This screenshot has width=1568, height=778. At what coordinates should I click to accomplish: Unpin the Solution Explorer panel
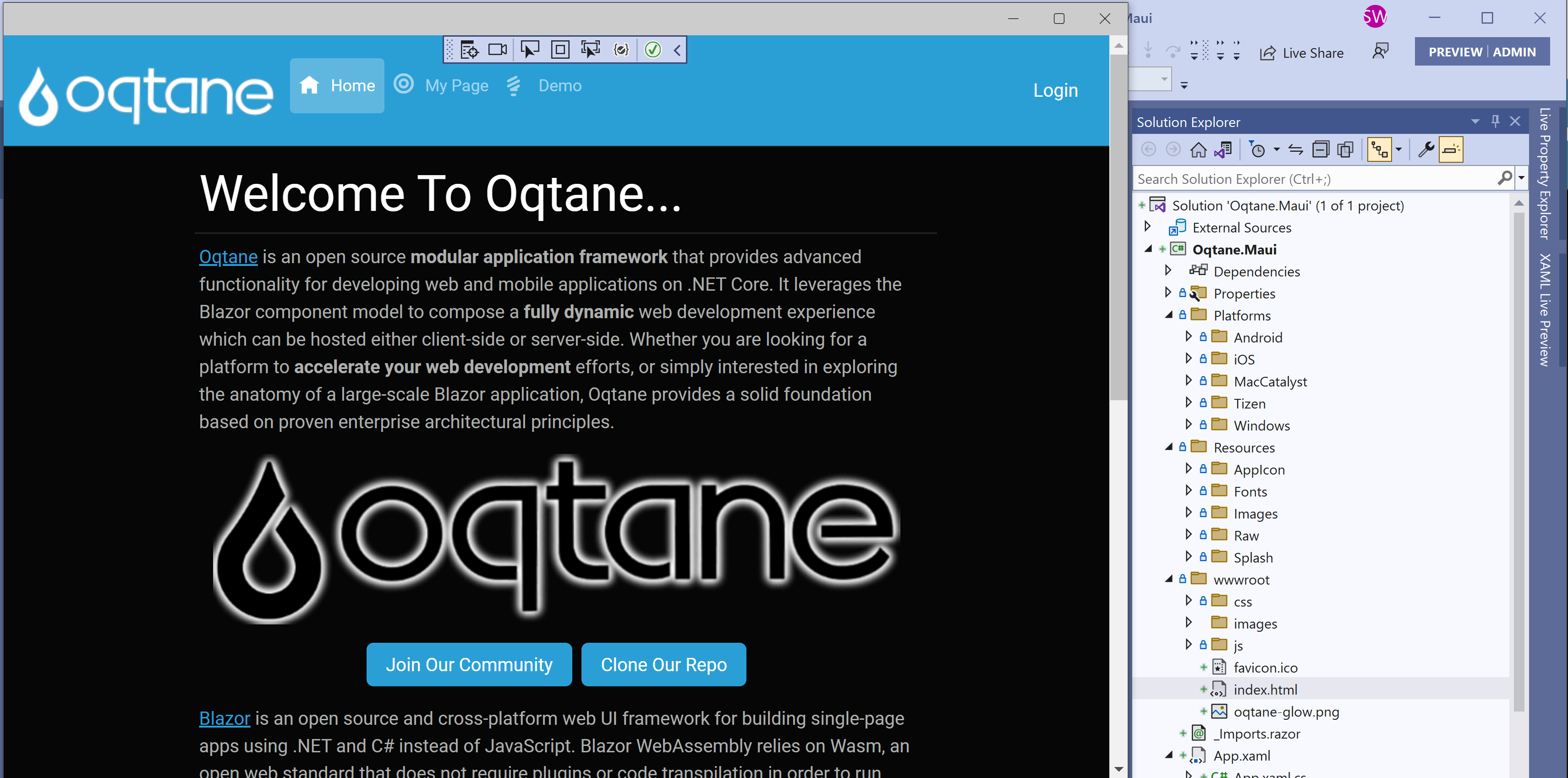tap(1496, 121)
